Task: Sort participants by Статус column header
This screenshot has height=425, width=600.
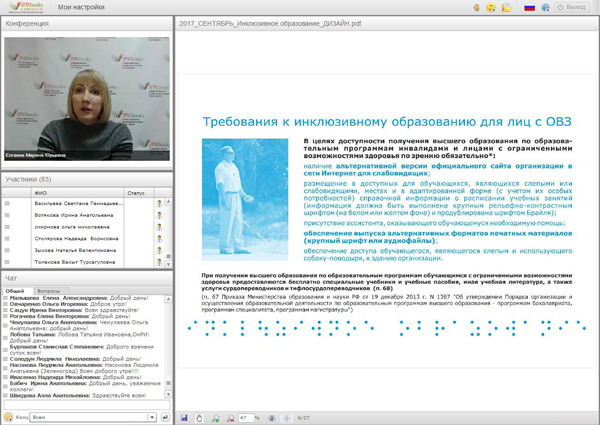Action: click(139, 193)
